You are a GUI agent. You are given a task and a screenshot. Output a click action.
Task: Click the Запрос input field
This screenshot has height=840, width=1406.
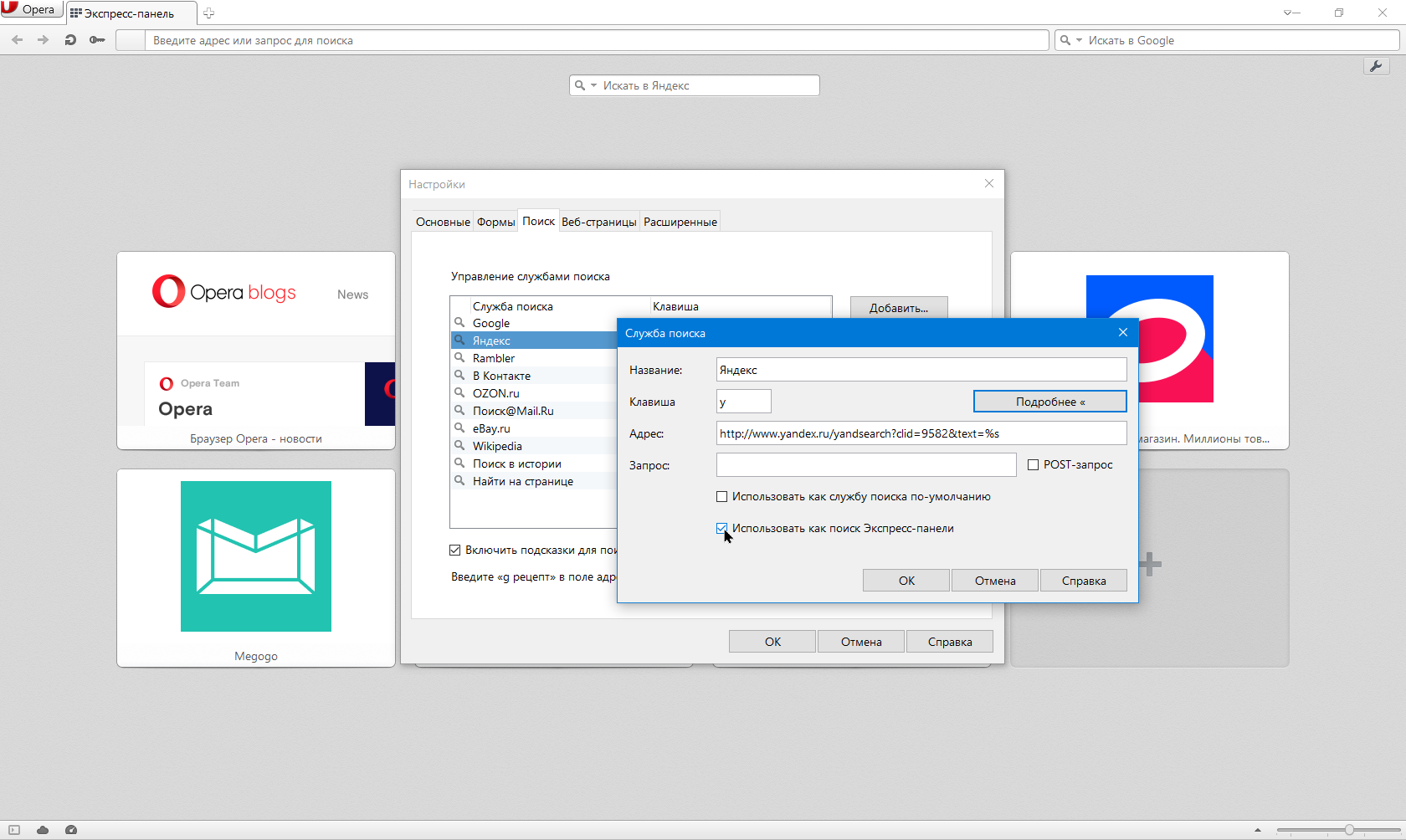(866, 465)
